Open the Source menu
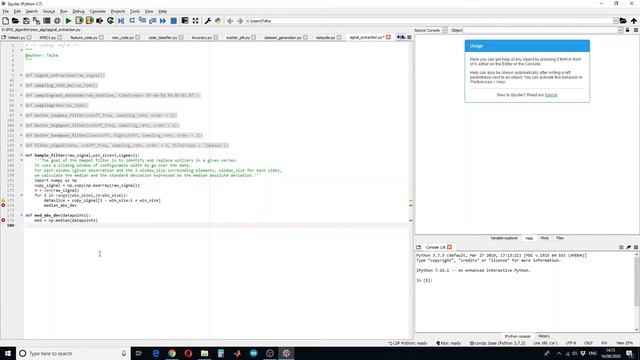Viewport: 640px width, 360px height. tap(49, 11)
